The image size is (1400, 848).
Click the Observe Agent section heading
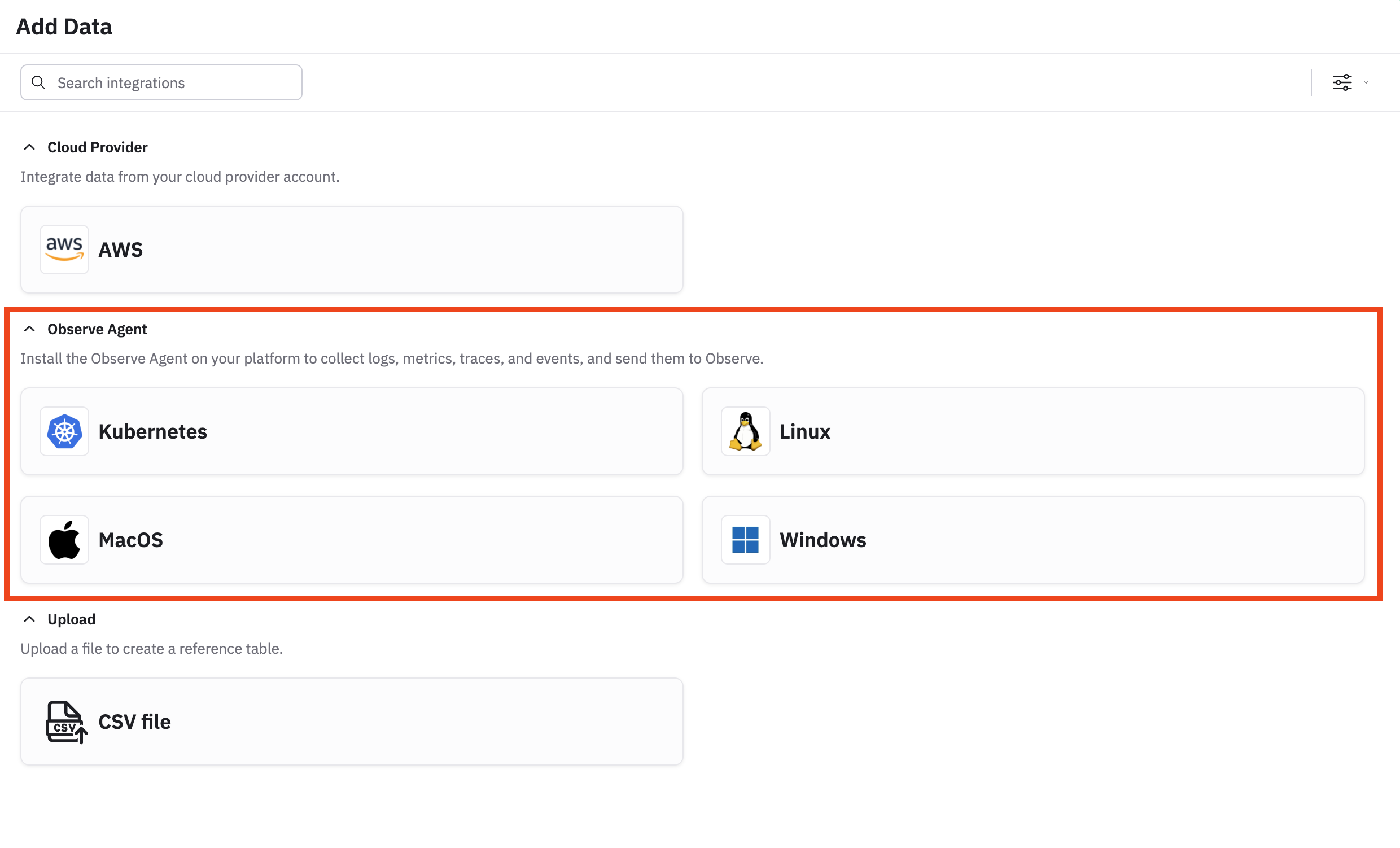97,329
